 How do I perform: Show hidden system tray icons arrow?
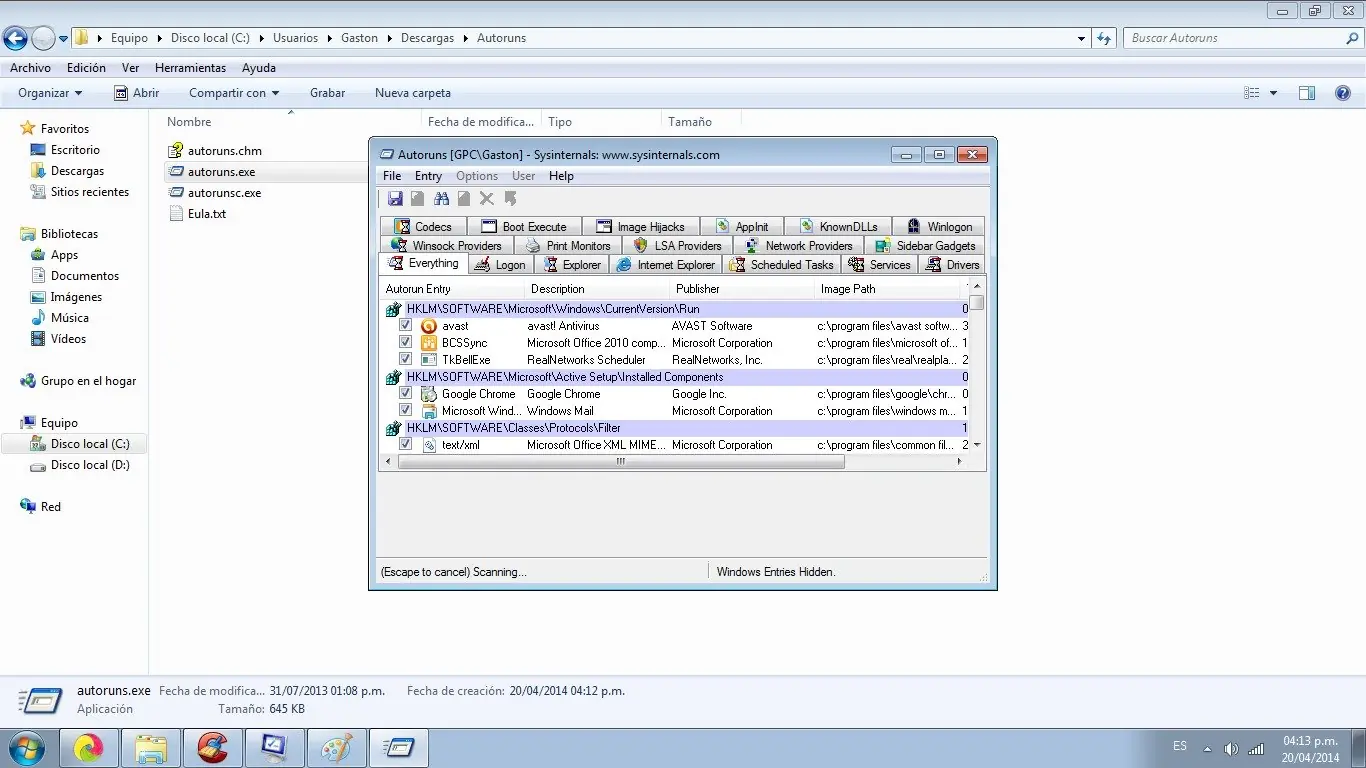tap(1207, 748)
